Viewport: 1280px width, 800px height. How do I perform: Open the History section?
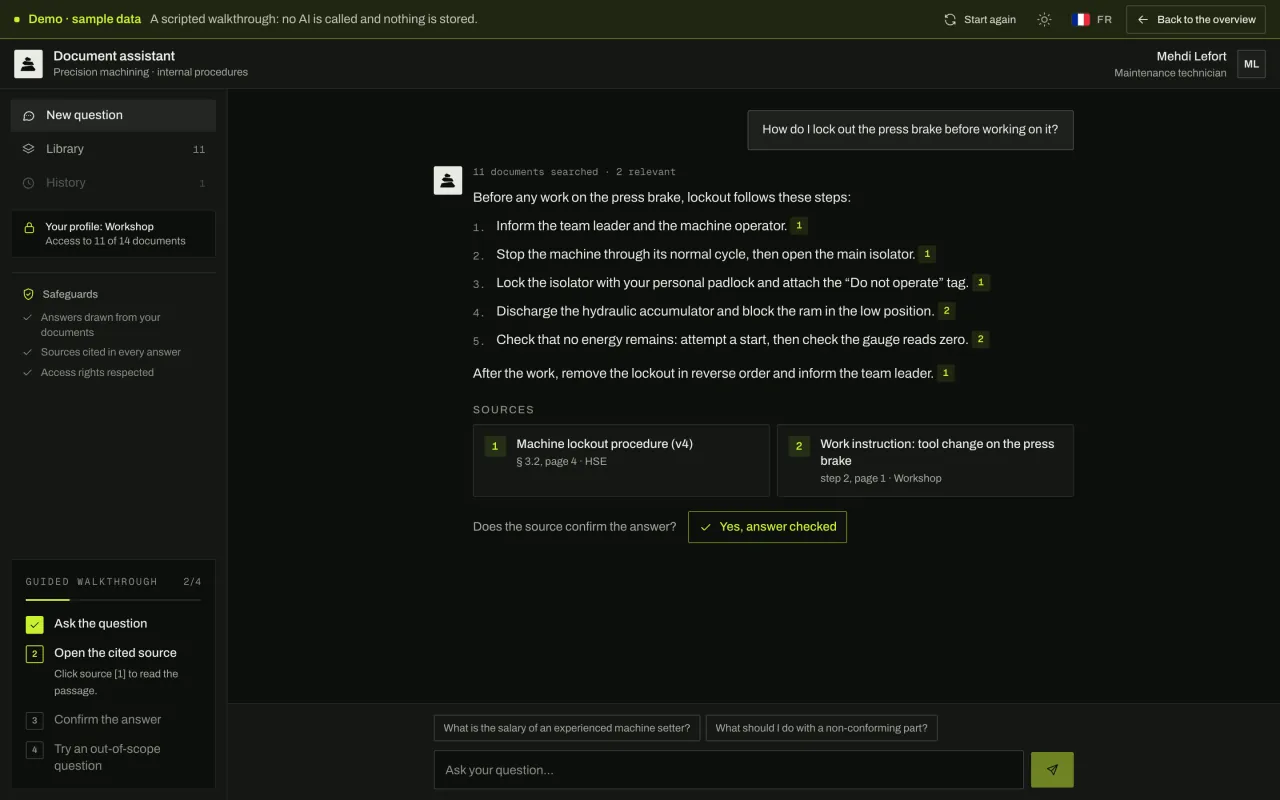(113, 183)
